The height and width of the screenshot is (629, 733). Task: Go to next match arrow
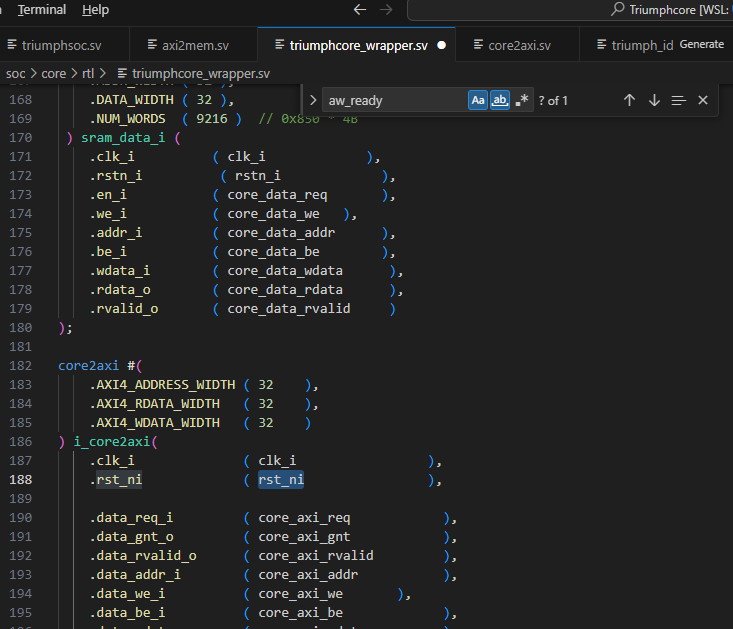point(654,100)
